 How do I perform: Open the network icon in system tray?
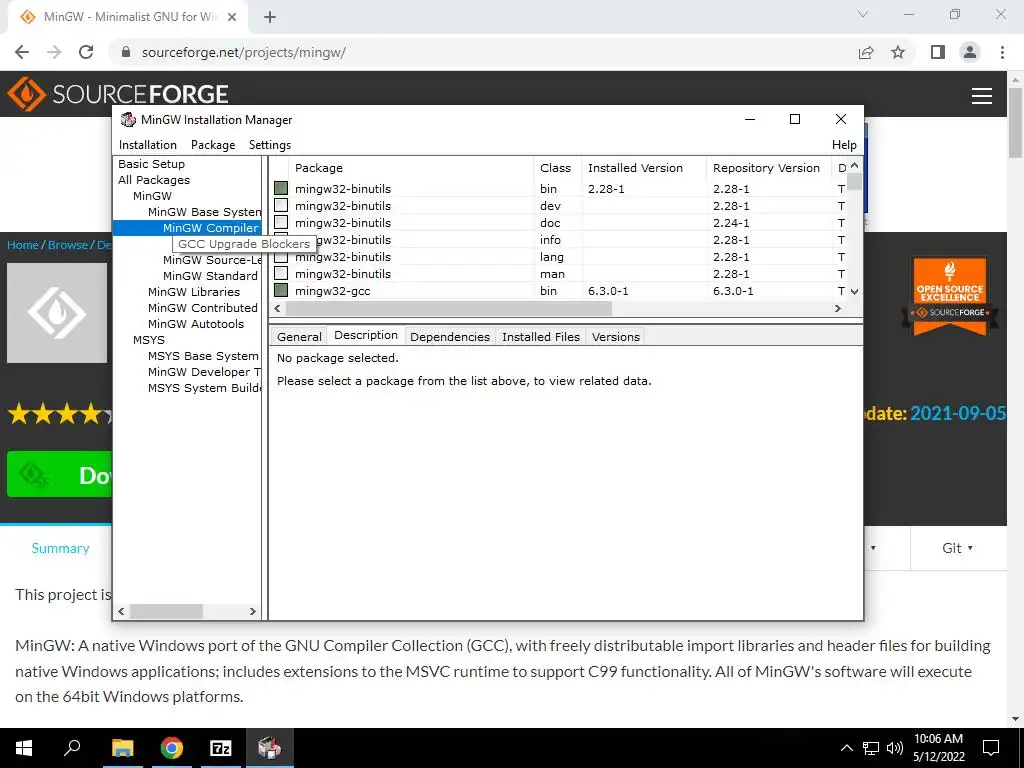click(871, 748)
